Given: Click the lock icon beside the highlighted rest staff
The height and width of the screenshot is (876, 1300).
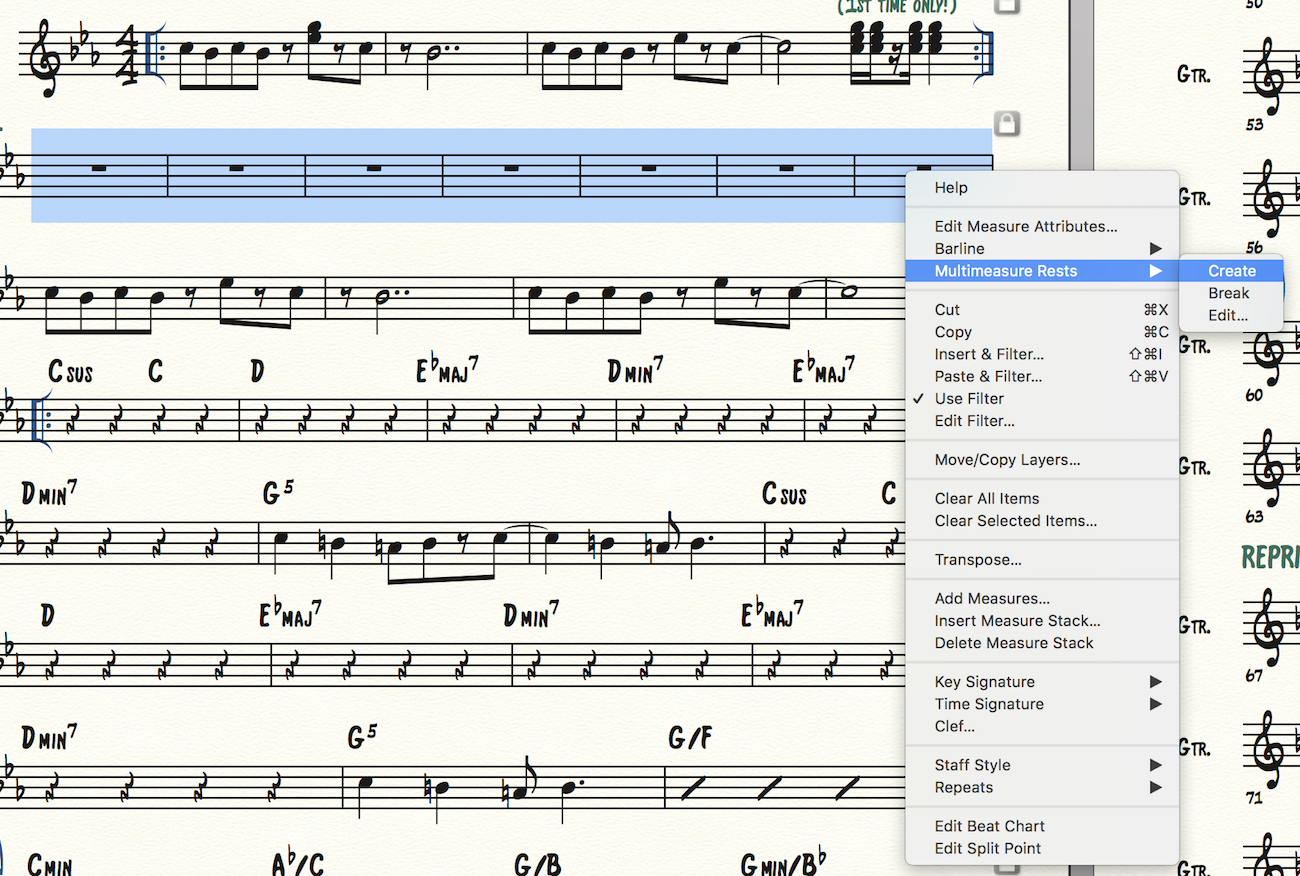Looking at the screenshot, I should point(1007,124).
